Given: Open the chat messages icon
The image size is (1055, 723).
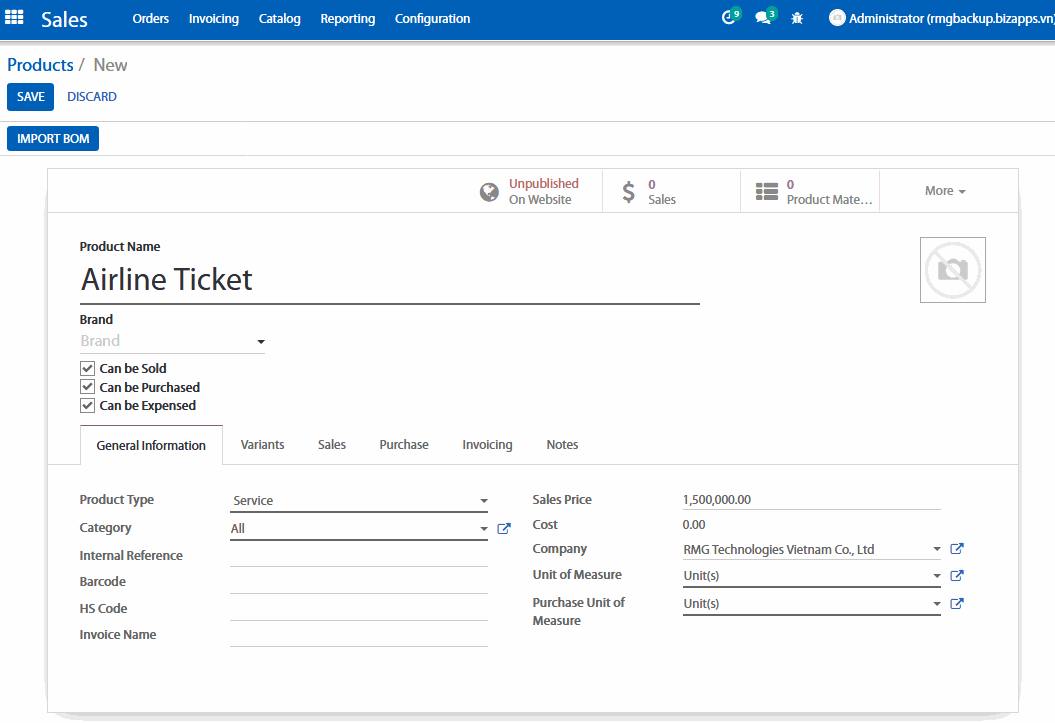Looking at the screenshot, I should tap(763, 18).
